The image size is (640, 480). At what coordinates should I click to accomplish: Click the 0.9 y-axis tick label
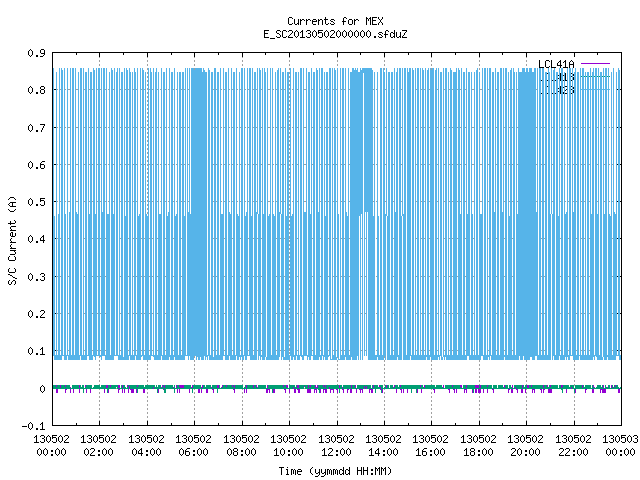(36, 53)
